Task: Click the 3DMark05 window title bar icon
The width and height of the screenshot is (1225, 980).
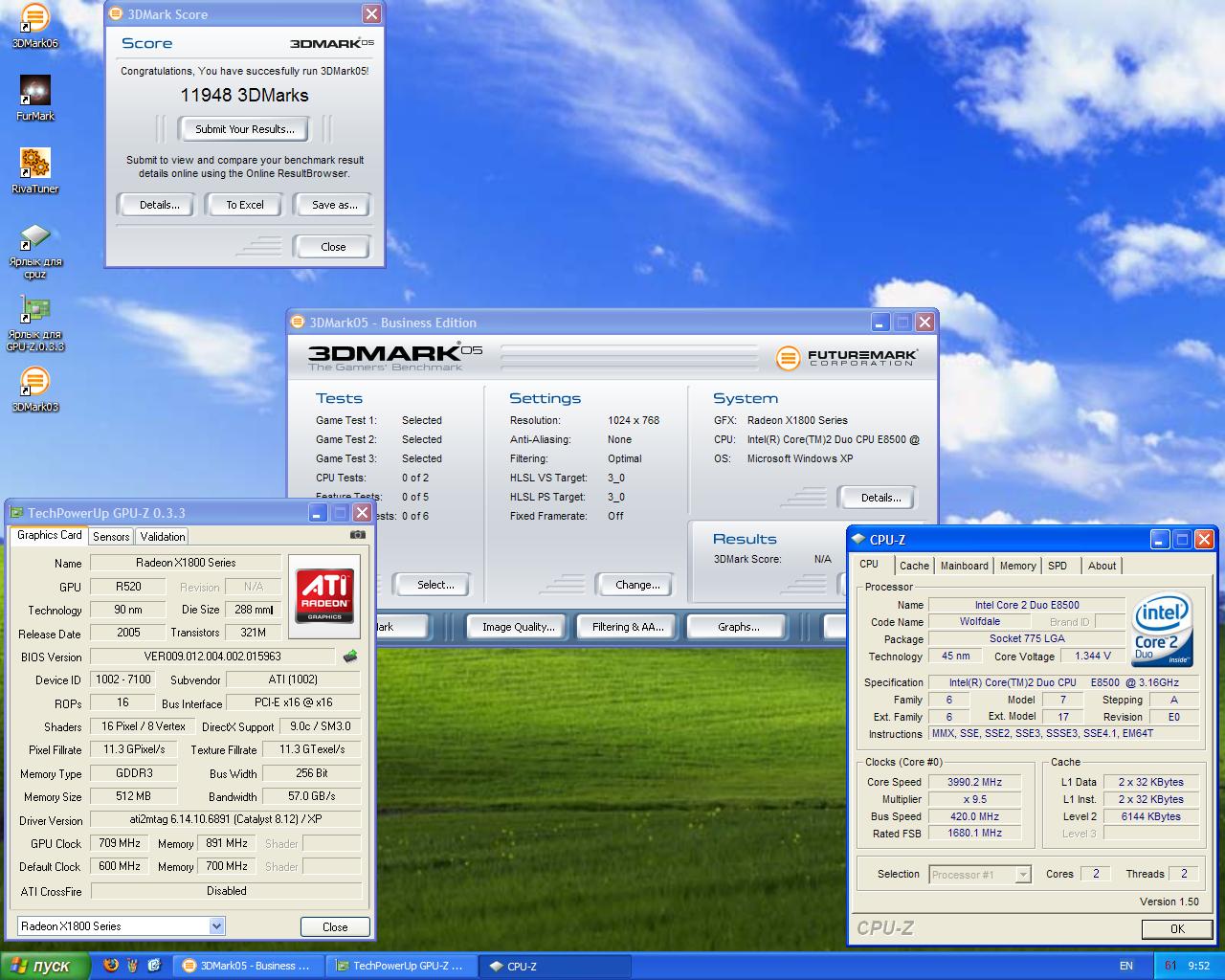Action: tap(299, 323)
